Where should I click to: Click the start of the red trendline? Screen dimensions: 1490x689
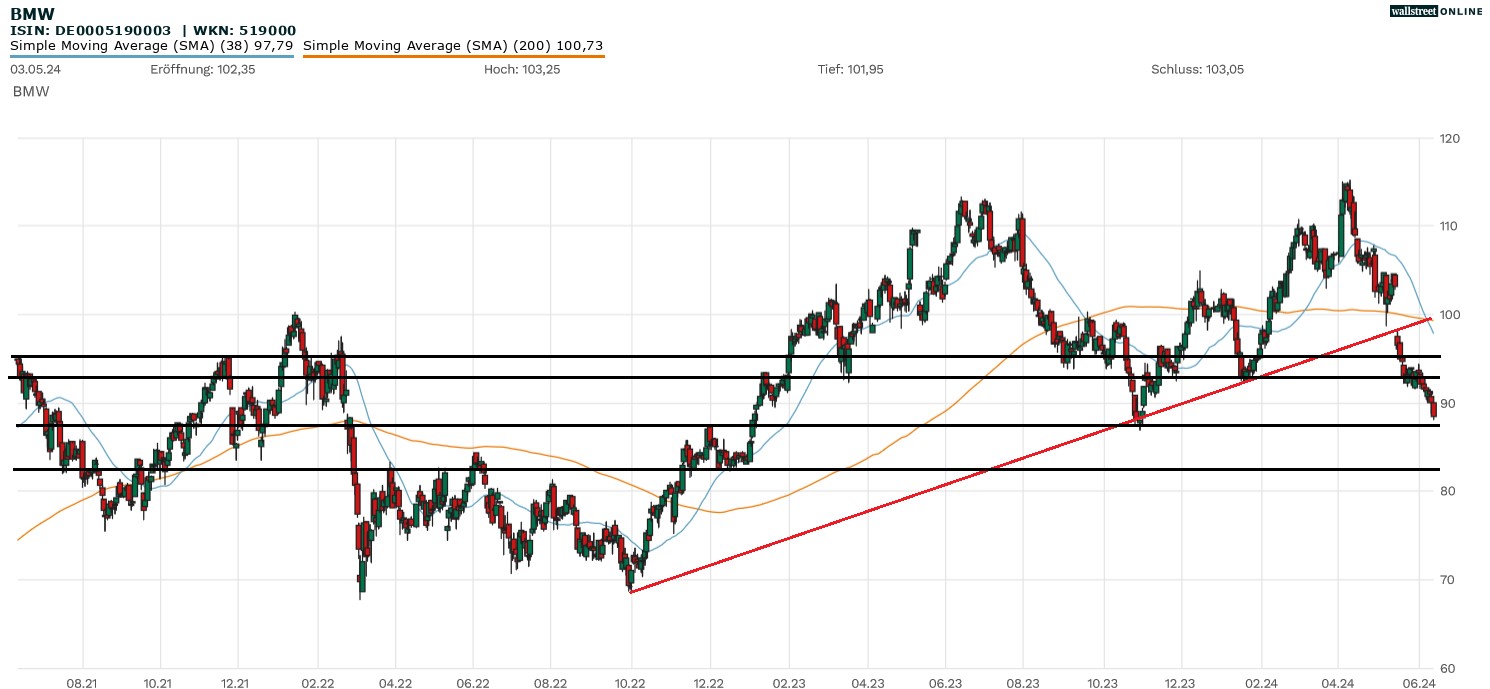[x=631, y=592]
